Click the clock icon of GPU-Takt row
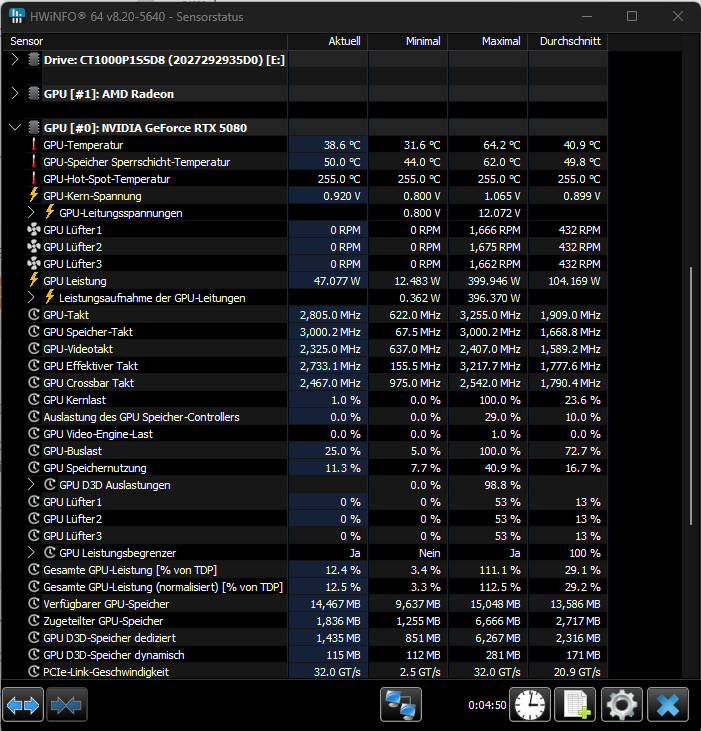 tap(34, 314)
